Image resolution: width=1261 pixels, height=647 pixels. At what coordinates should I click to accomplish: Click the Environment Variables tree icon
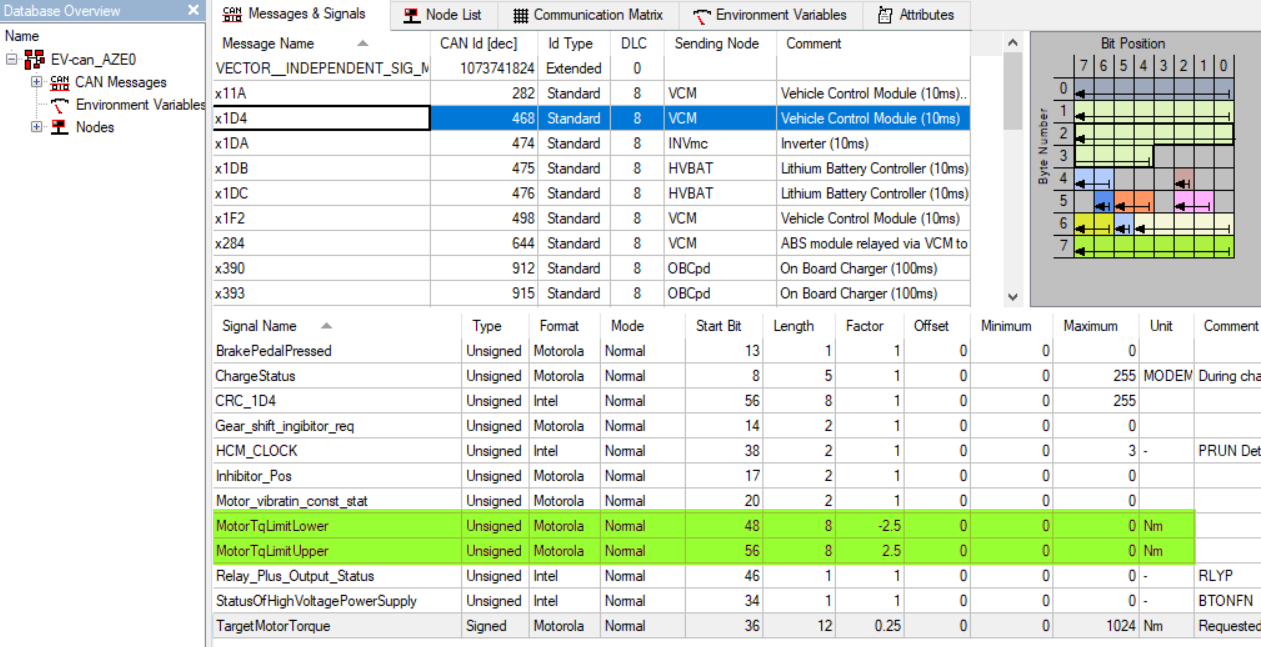click(x=60, y=105)
